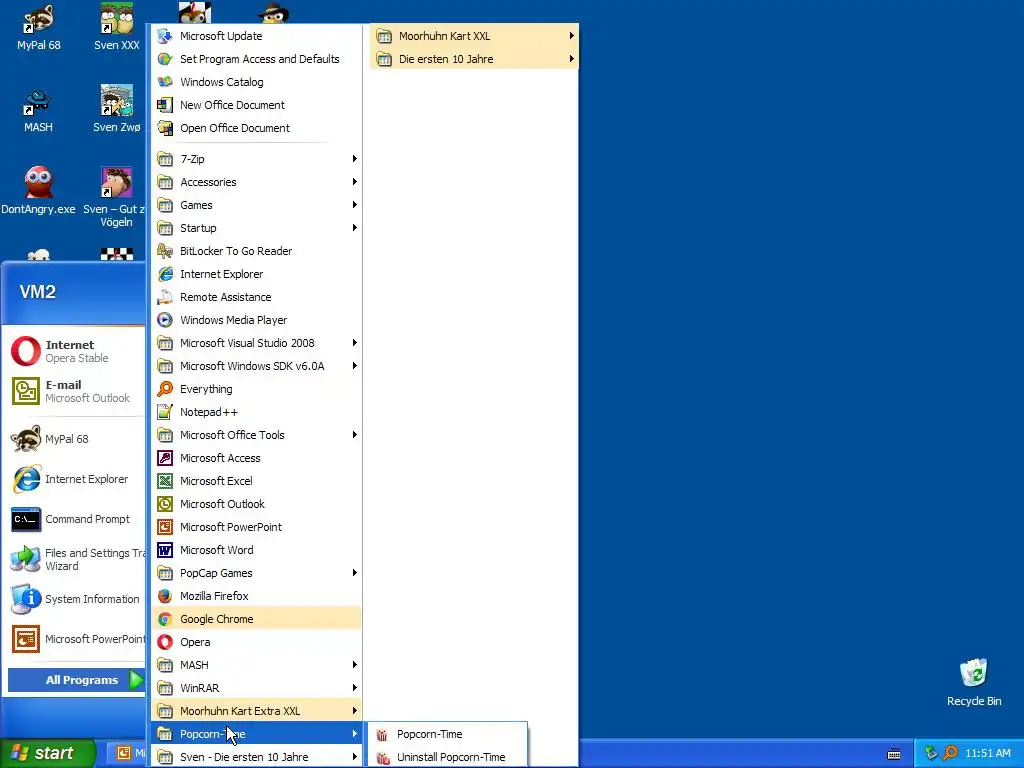This screenshot has height=768, width=1024.
Task: Launch Microsoft Word
Action: pos(257,550)
